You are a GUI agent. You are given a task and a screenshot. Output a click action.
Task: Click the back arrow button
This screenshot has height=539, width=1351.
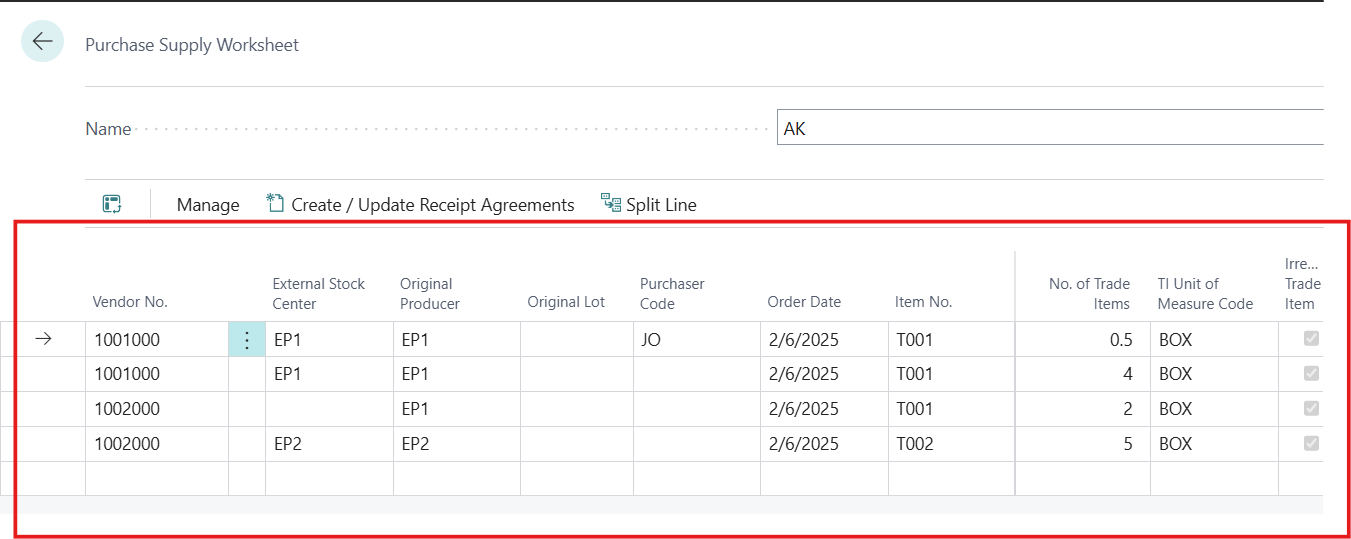tap(42, 42)
